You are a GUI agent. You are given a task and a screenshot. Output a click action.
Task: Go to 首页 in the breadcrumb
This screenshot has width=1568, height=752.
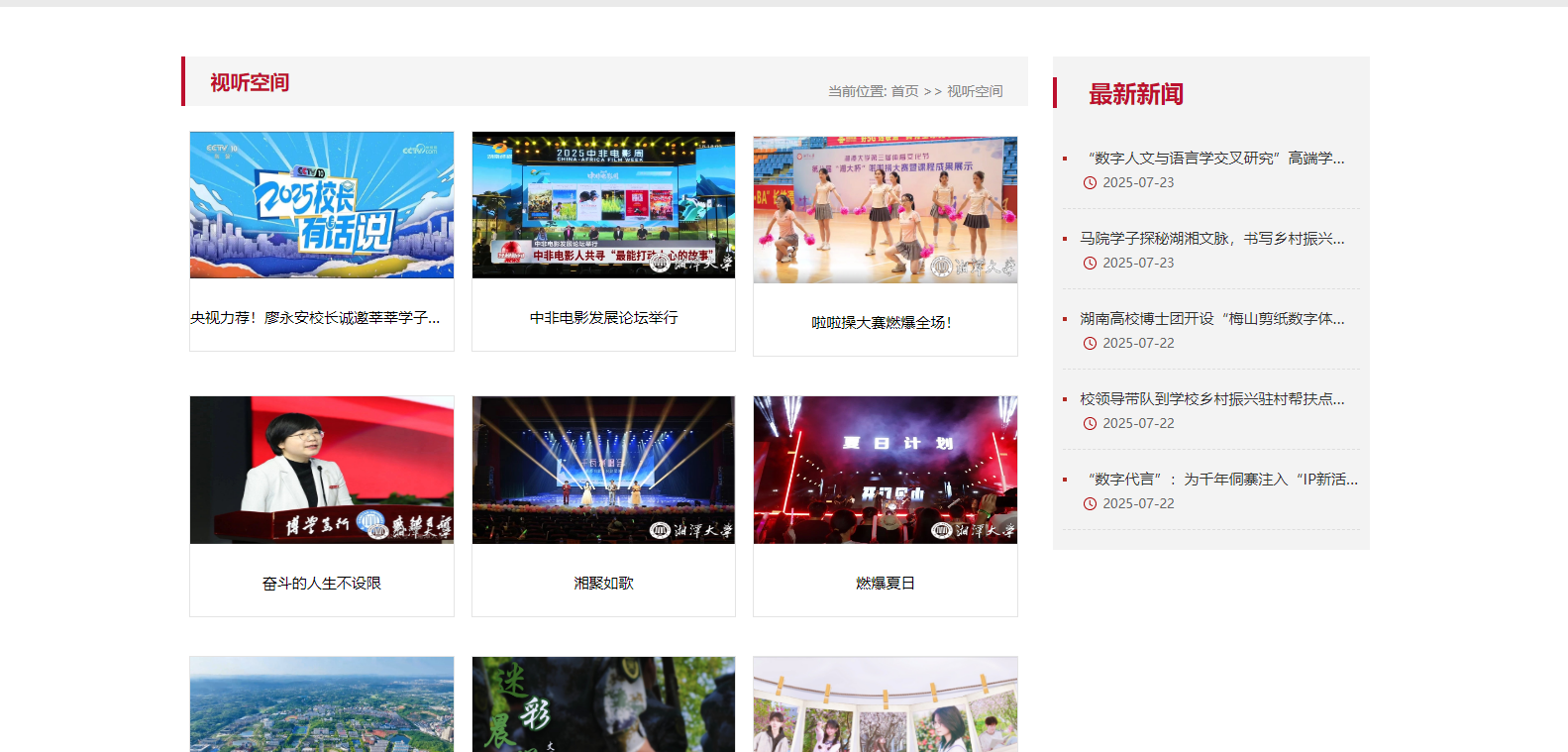click(x=904, y=91)
